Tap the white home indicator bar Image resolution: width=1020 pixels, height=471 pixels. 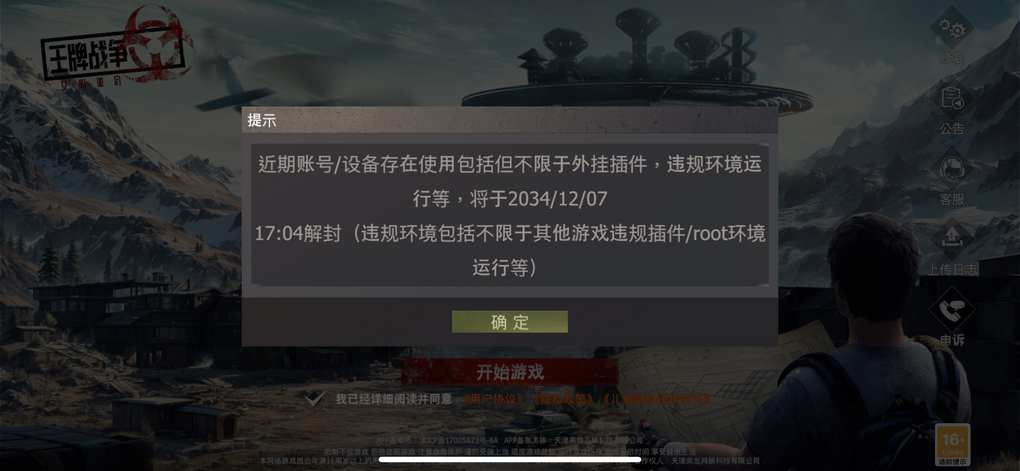coord(509,459)
